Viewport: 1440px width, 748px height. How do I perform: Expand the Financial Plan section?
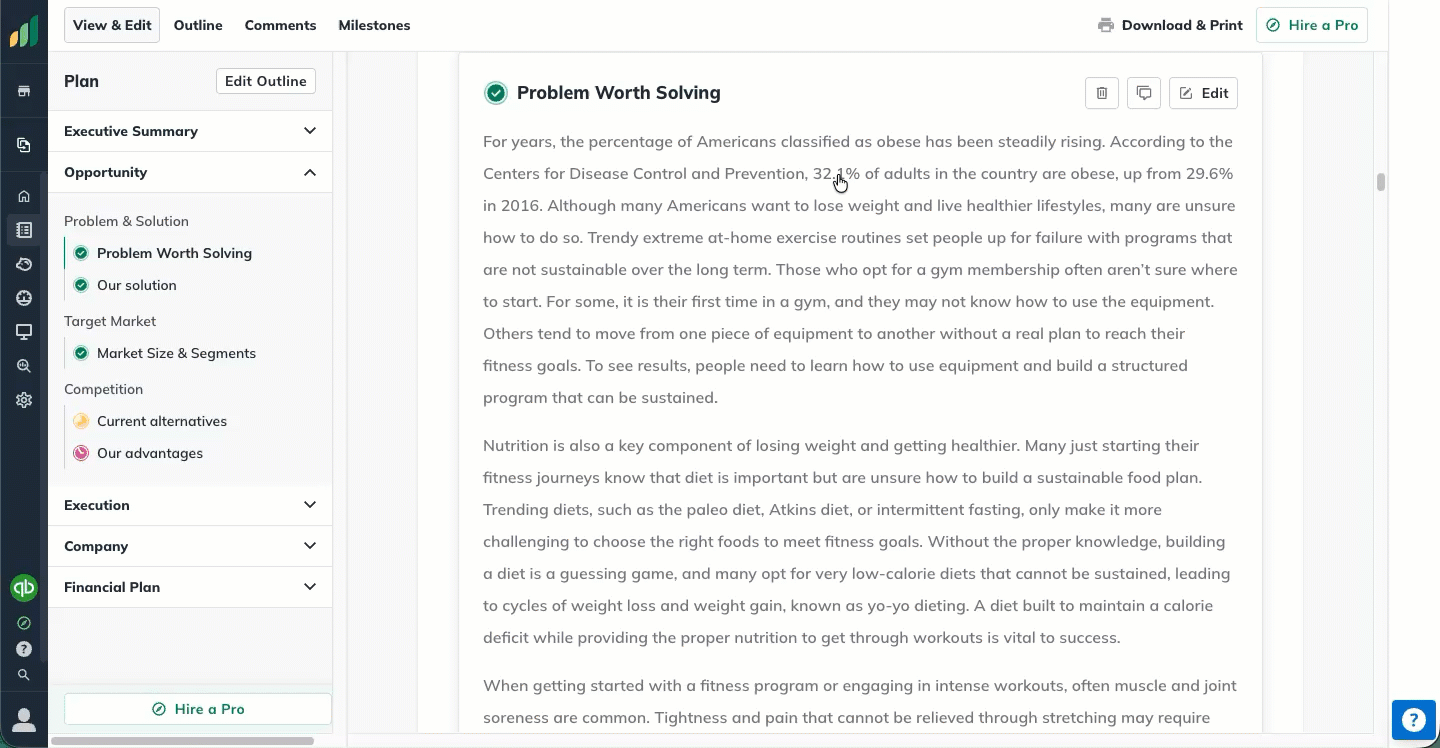[x=310, y=587]
